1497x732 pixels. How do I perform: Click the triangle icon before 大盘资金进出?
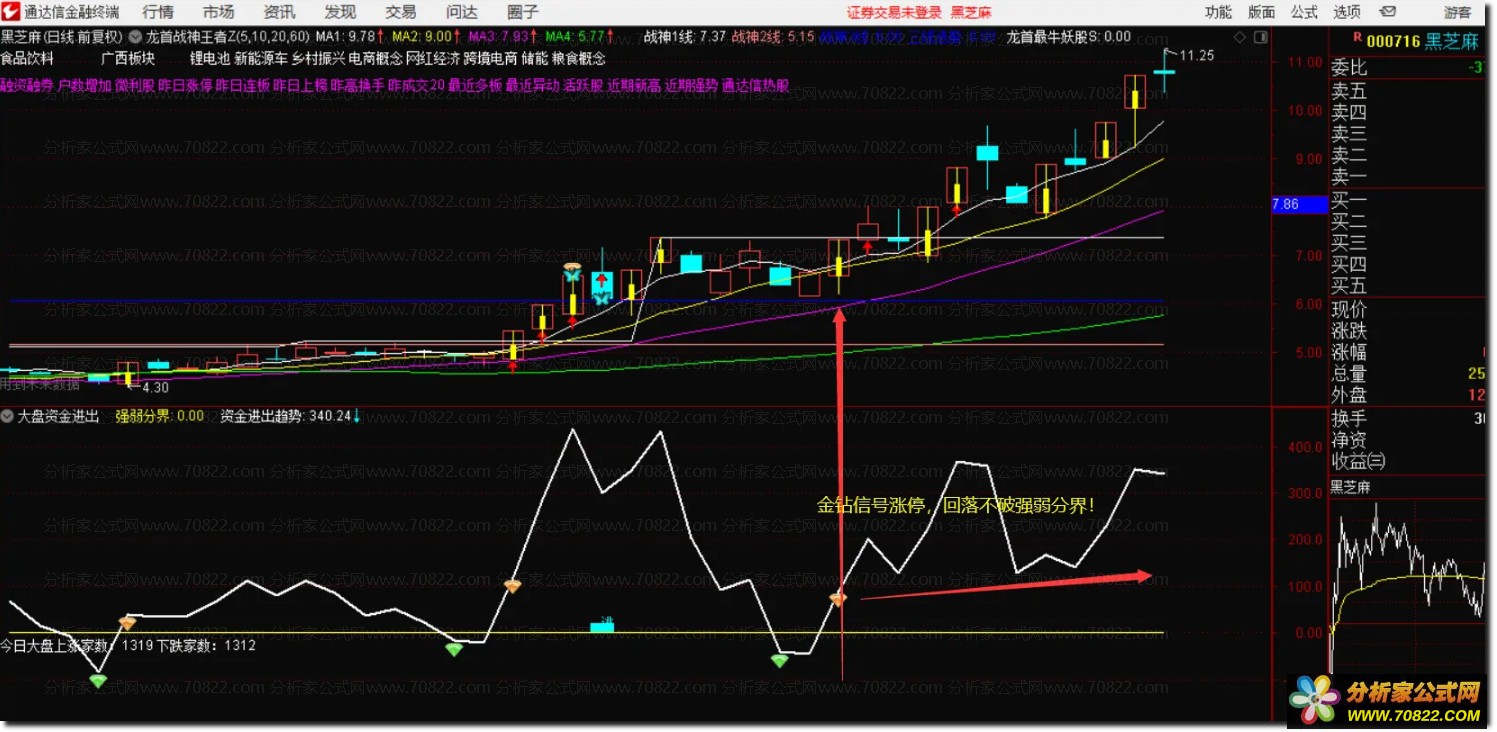tap(8, 416)
